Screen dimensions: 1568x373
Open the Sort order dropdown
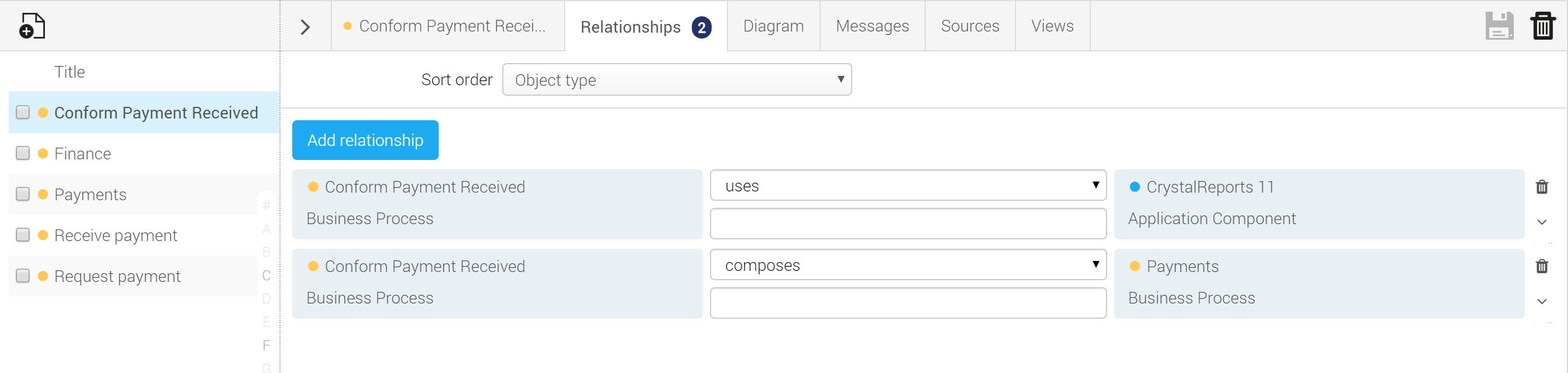tap(676, 80)
